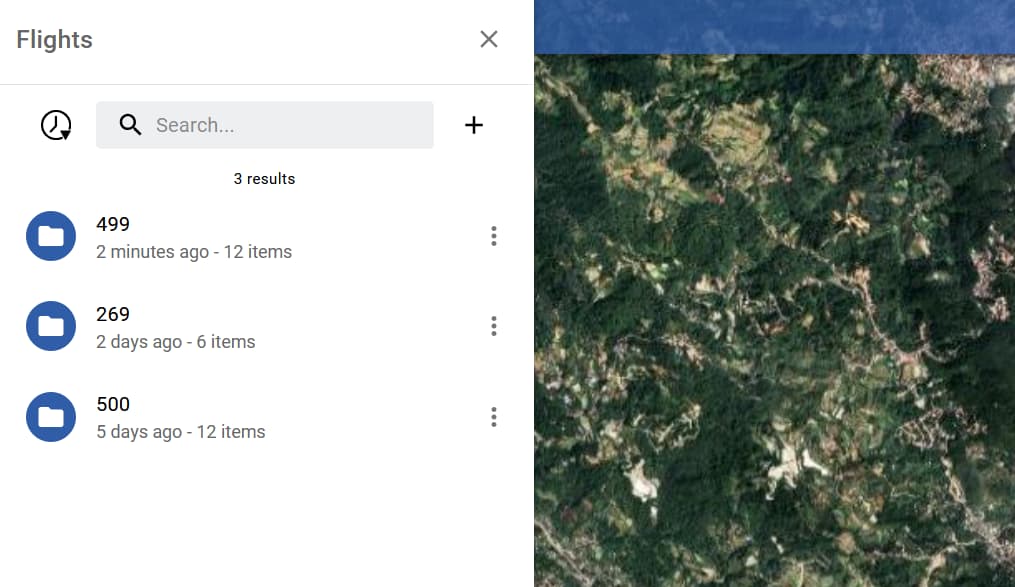Image resolution: width=1015 pixels, height=587 pixels.
Task: Open the kebab menu for 500
Action: [x=493, y=416]
